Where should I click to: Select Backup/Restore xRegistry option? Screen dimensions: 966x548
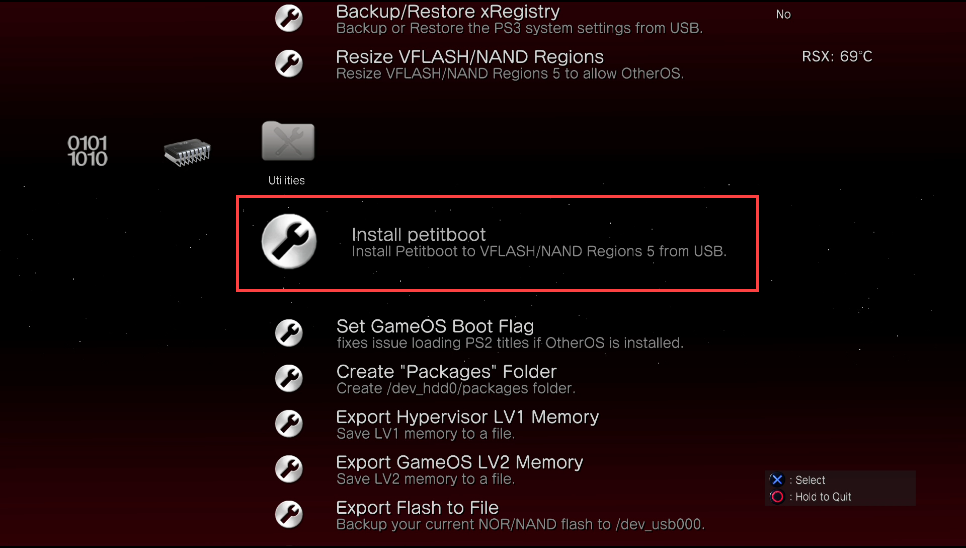(x=519, y=19)
